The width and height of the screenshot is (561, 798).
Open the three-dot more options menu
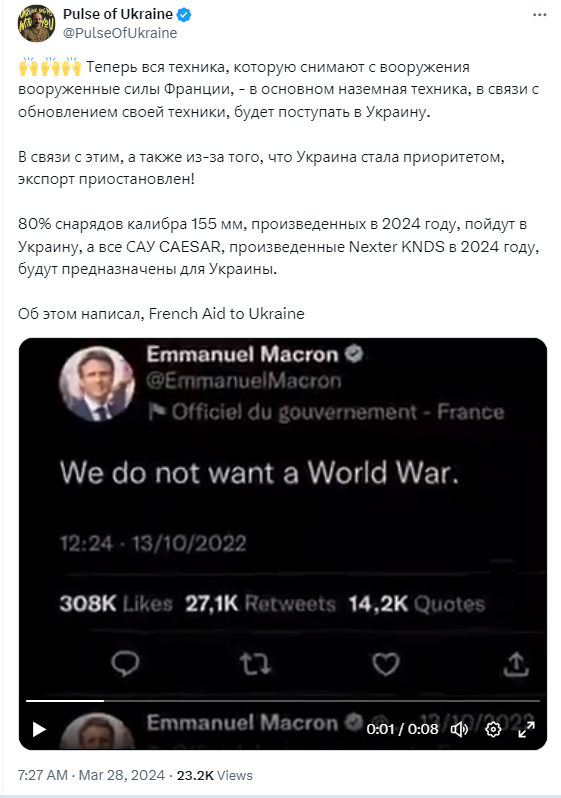pos(539,15)
